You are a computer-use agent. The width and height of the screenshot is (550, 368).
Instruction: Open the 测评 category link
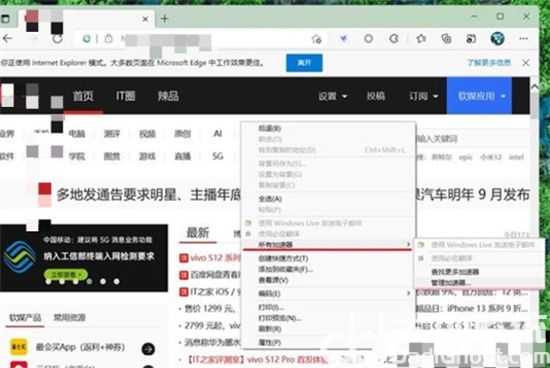(112, 134)
